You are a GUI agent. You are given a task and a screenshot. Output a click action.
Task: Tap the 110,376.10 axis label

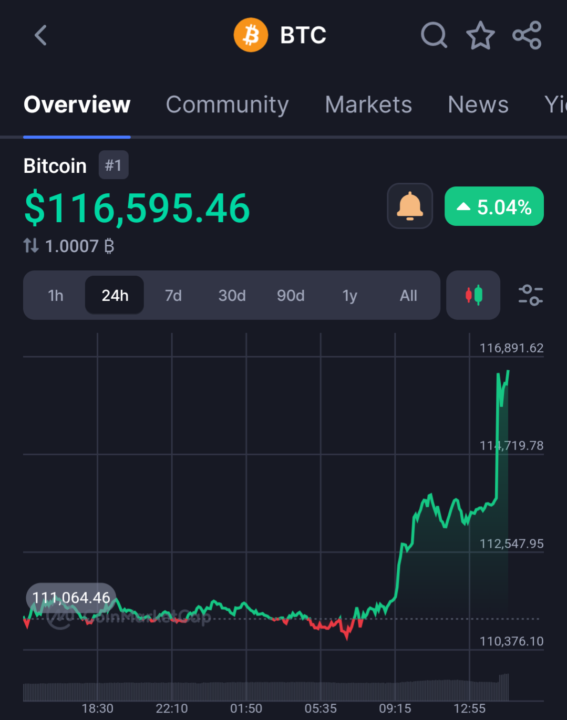coord(511,641)
